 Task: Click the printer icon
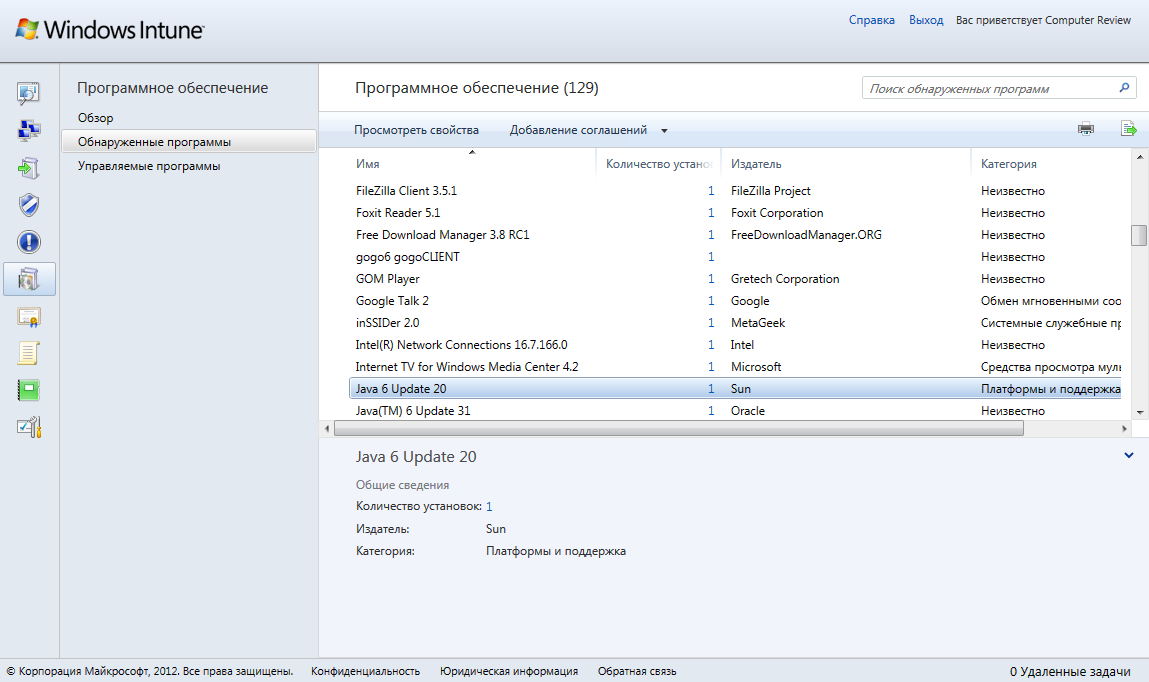[x=1086, y=129]
